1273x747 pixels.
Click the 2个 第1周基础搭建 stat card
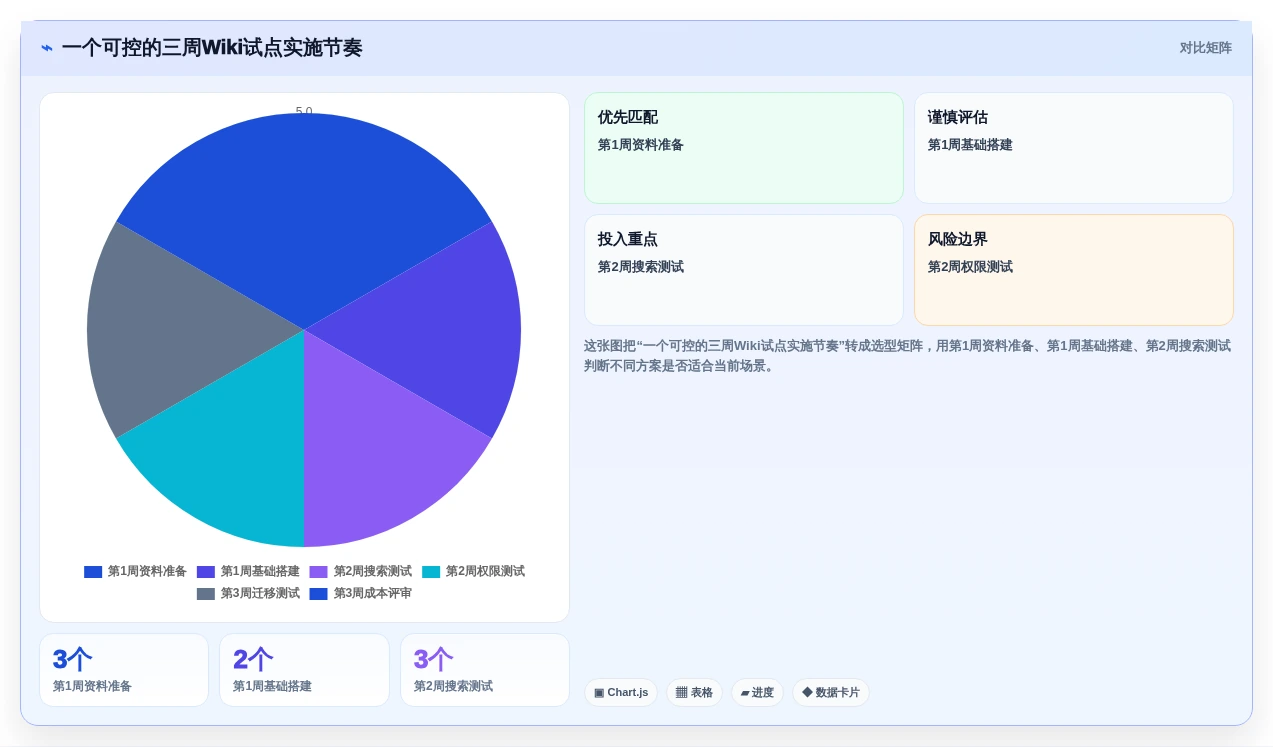[304, 670]
